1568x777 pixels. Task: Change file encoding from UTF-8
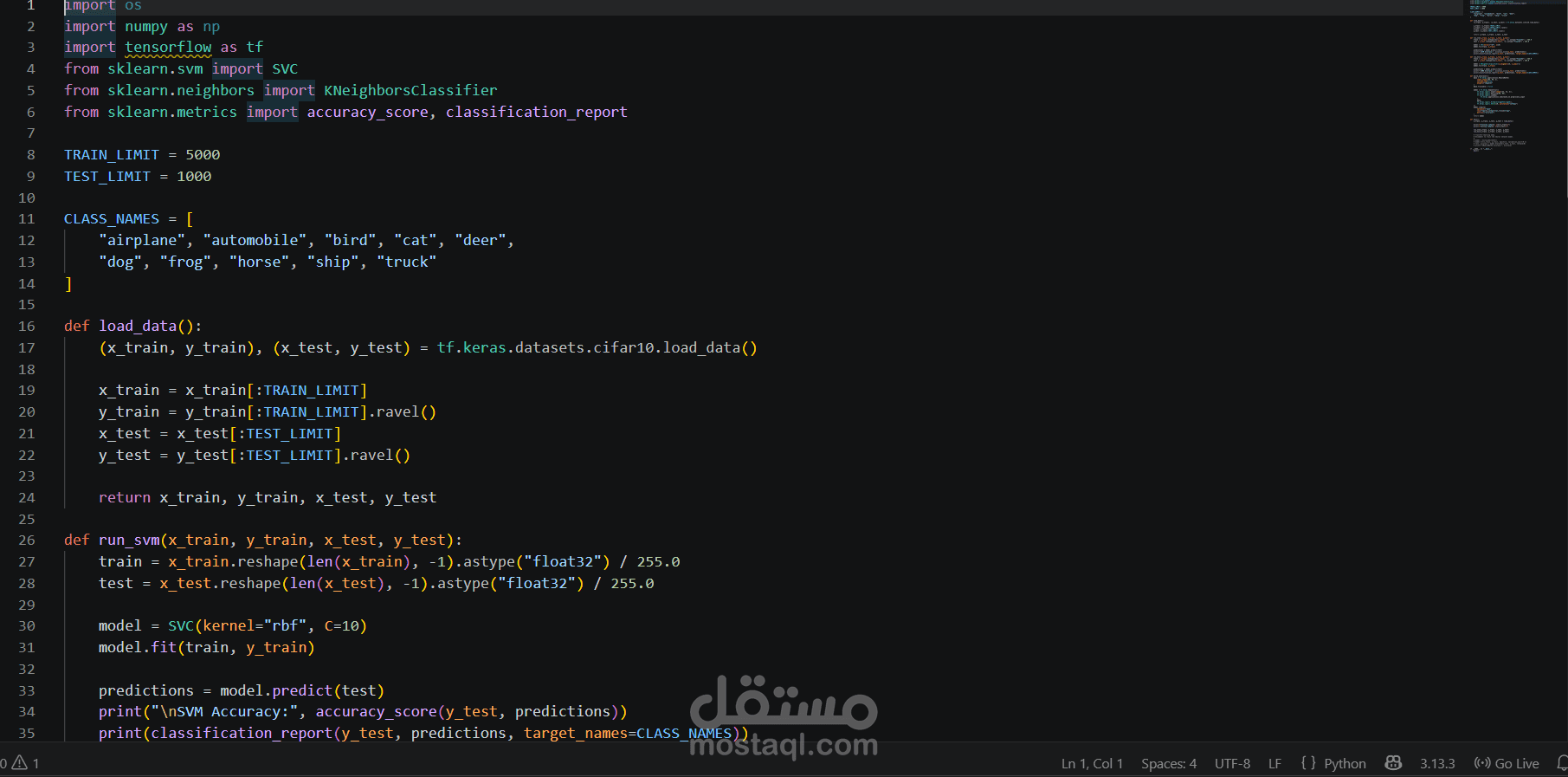(x=1232, y=763)
